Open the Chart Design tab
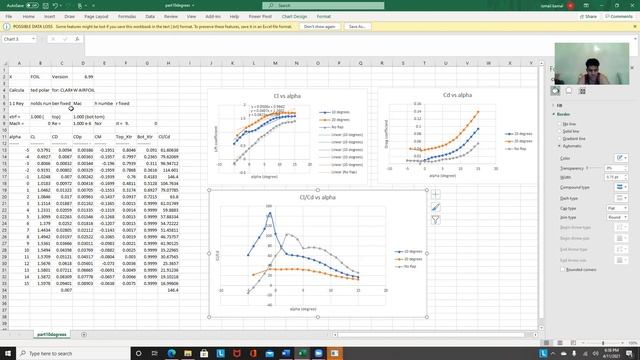 (x=294, y=17)
